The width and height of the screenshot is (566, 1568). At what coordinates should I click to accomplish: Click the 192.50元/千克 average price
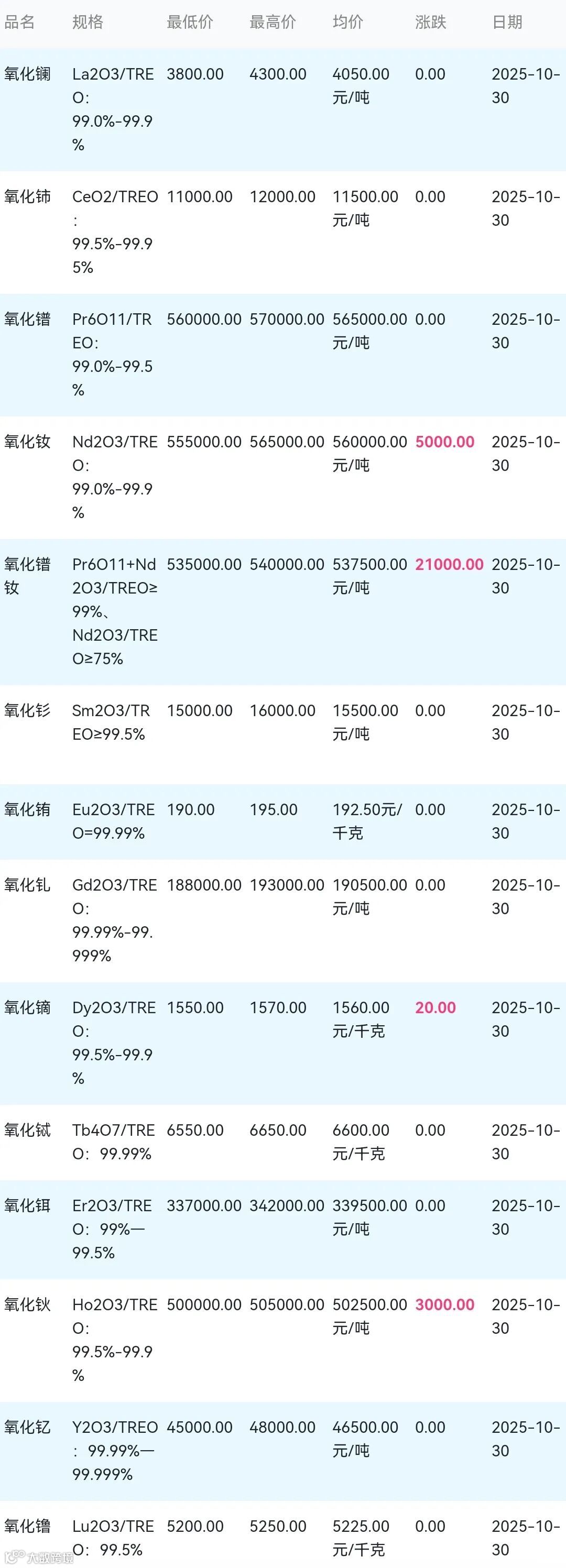point(367,821)
